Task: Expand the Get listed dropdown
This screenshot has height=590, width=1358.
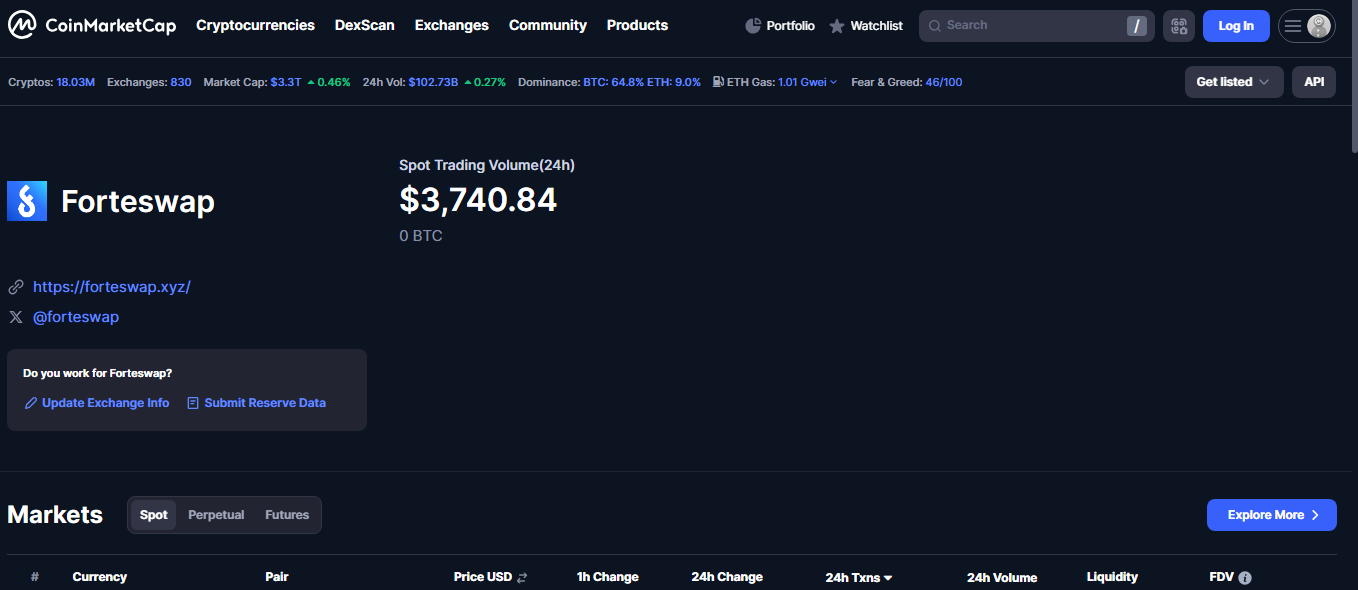Action: coord(1234,82)
